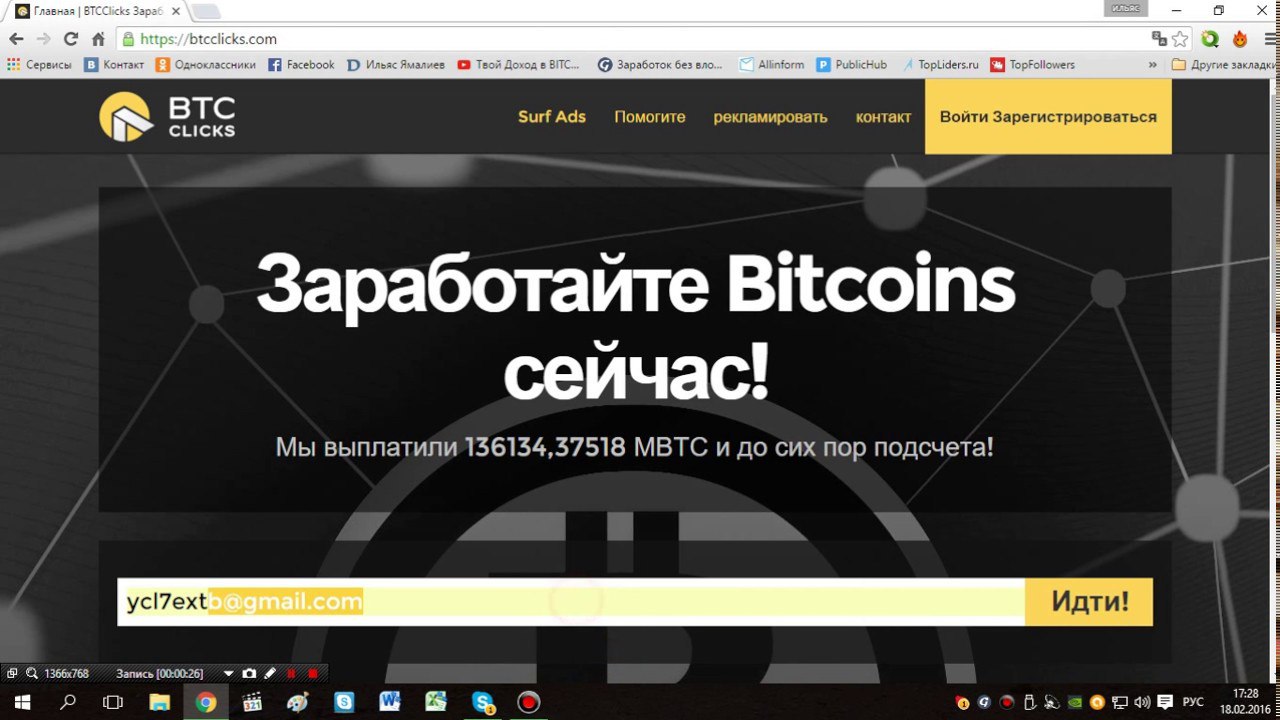
Task: Open the Заработок без вло bookmark
Action: point(660,65)
